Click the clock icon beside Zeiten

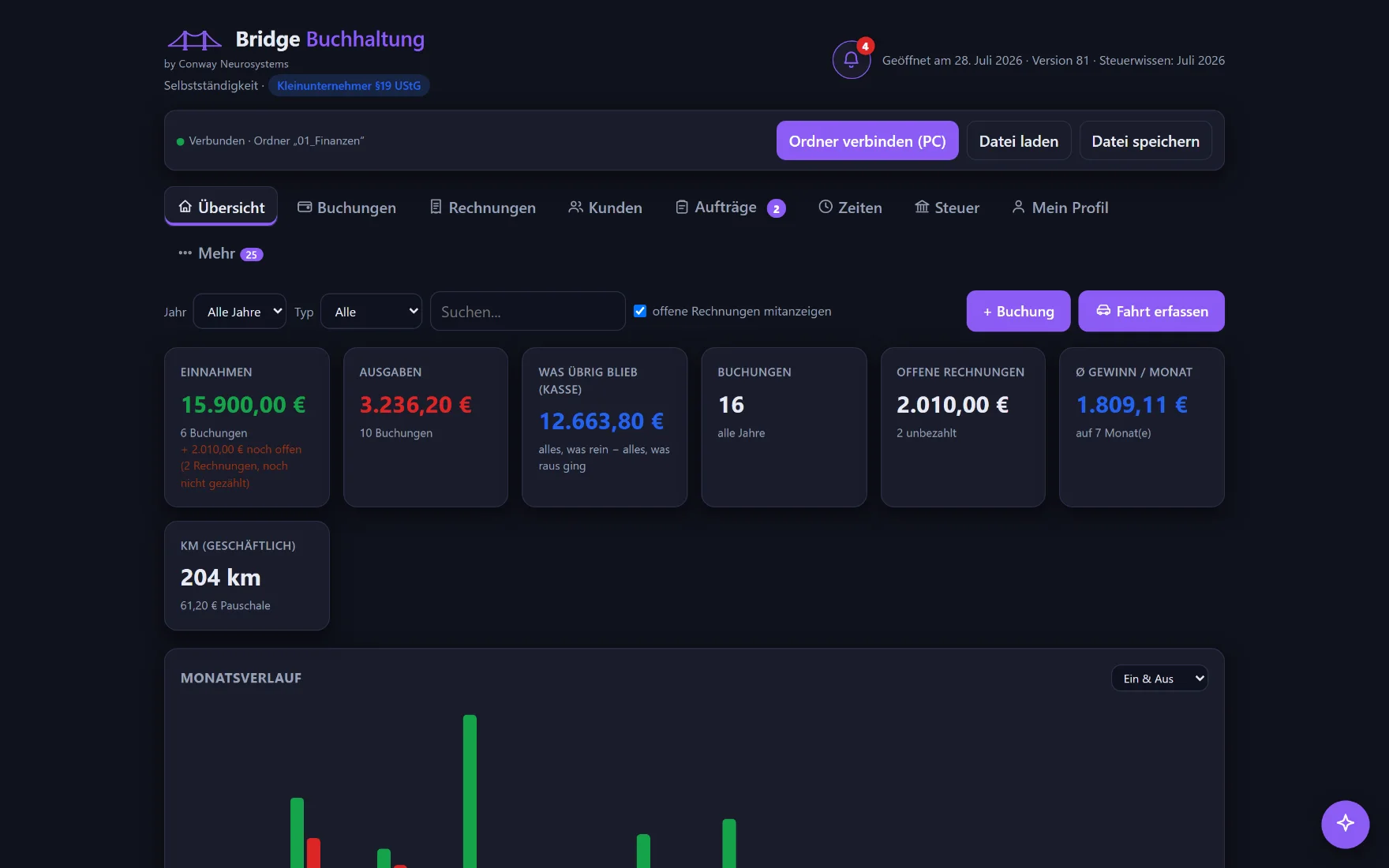pos(826,207)
